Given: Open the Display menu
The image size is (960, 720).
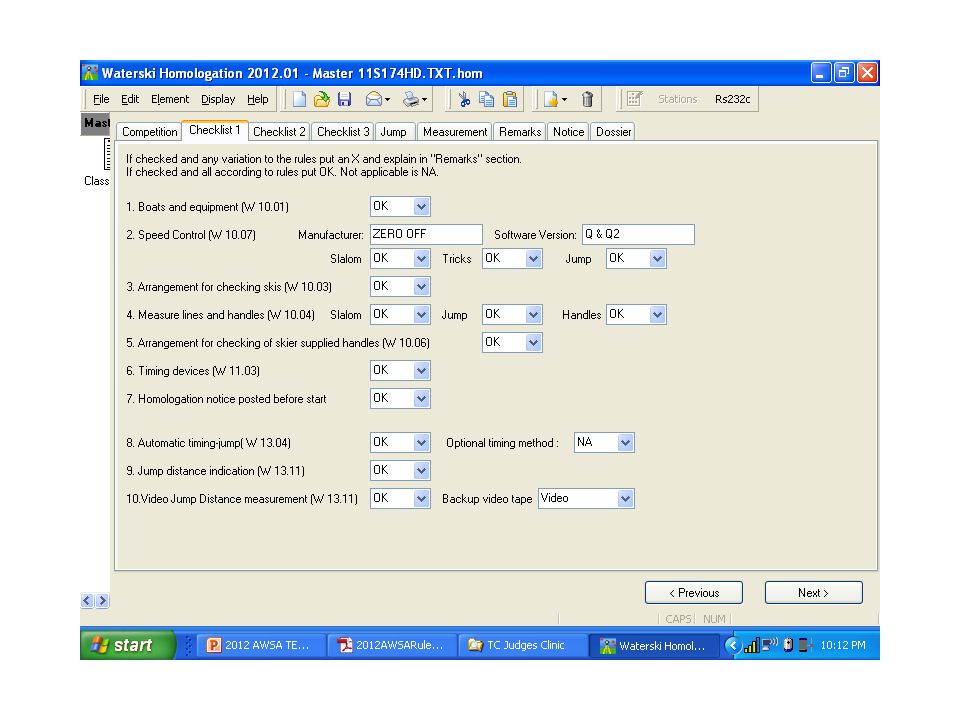Looking at the screenshot, I should 218,99.
